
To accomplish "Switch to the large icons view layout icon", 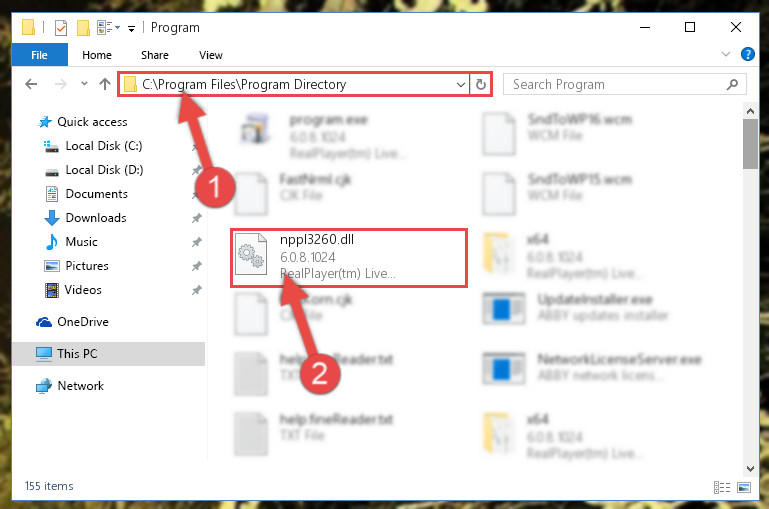I will tap(744, 487).
